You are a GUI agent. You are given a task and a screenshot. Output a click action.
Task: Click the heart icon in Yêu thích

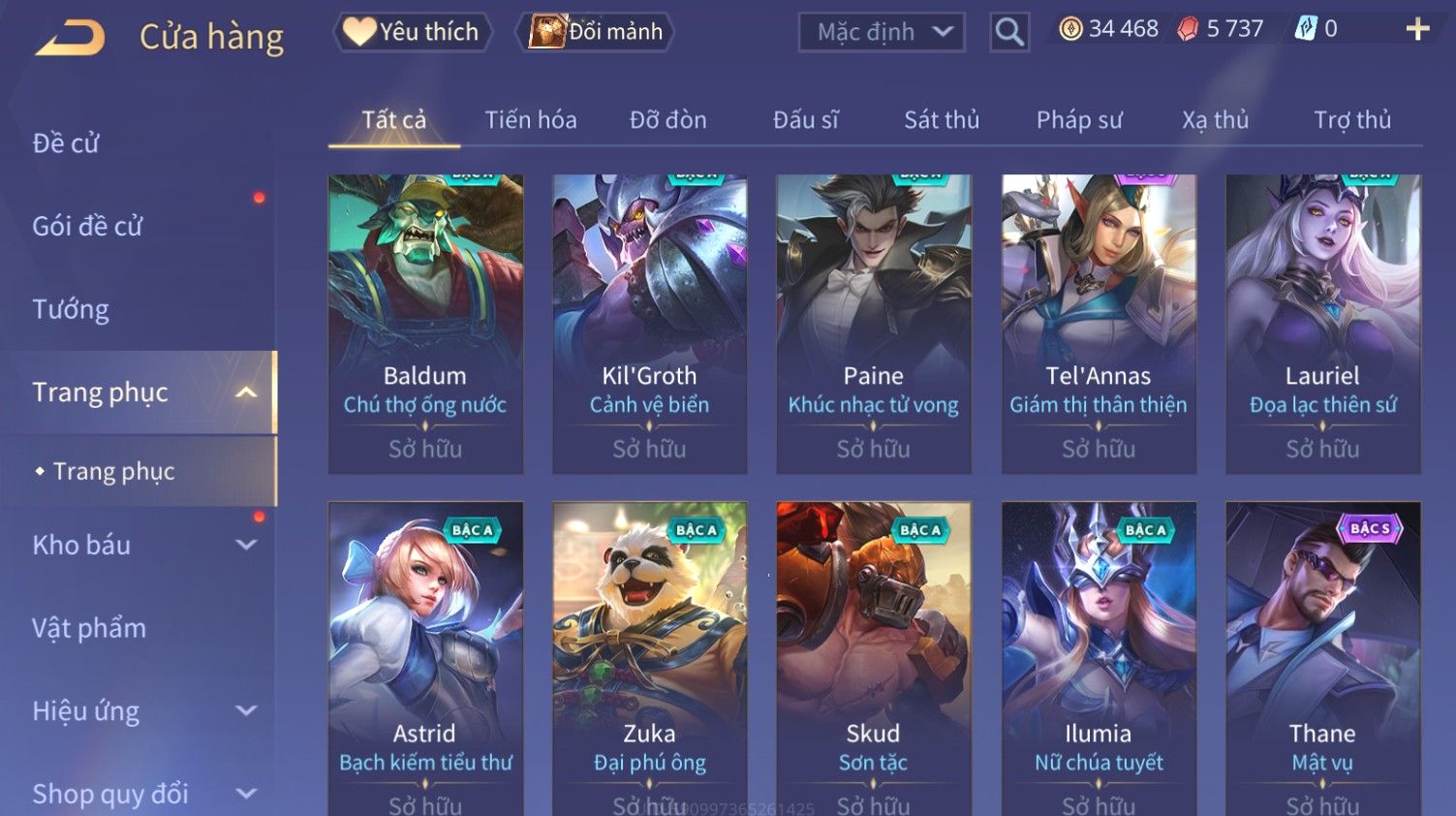coord(358,31)
